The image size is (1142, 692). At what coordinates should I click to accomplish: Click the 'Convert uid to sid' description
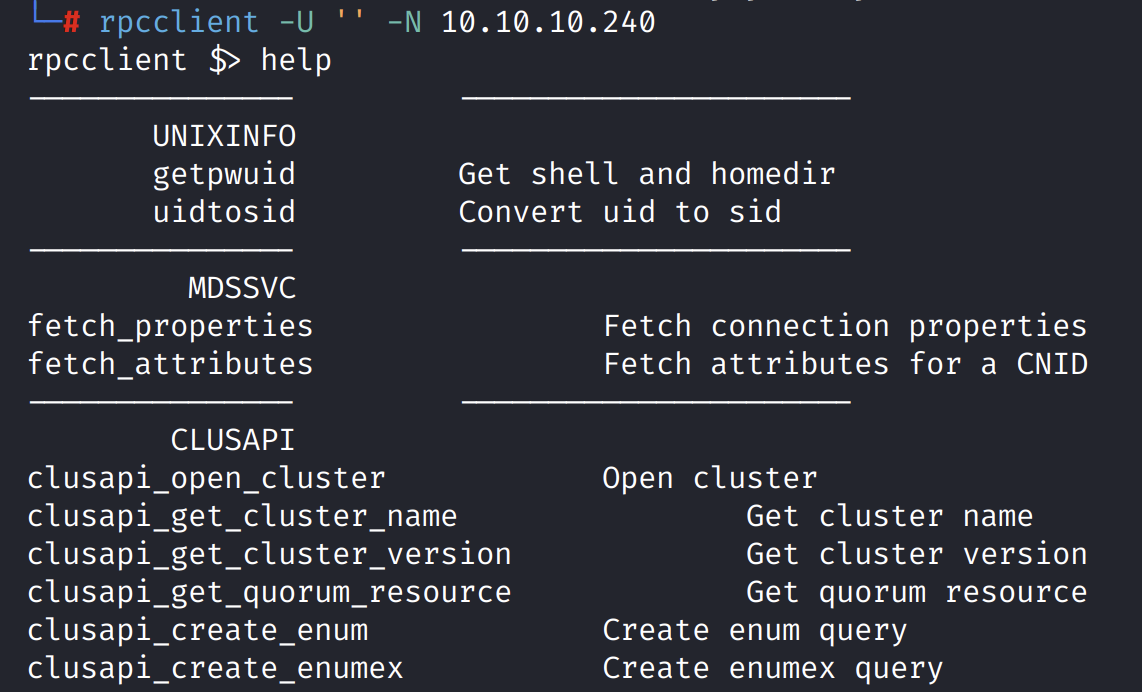tap(619, 212)
